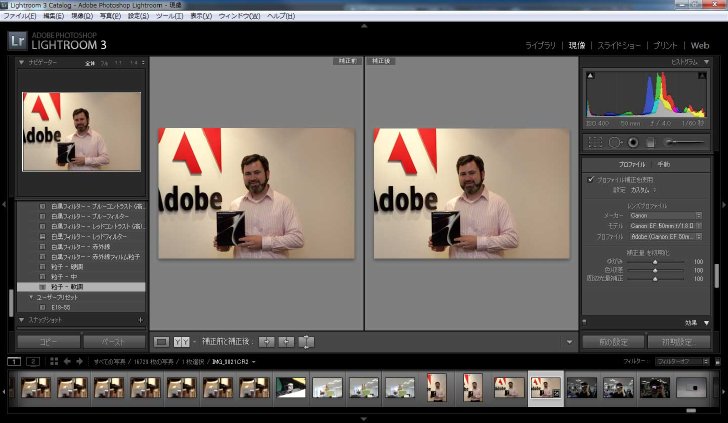Open the Develop menu
The image size is (728, 423).
82,16
